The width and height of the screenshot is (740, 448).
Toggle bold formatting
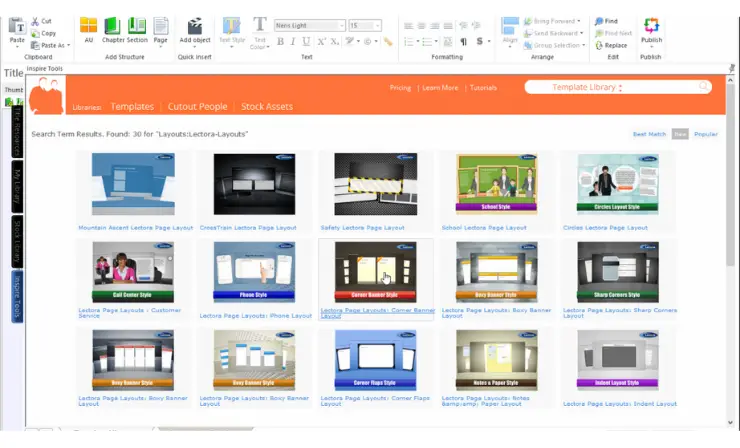[x=280, y=42]
